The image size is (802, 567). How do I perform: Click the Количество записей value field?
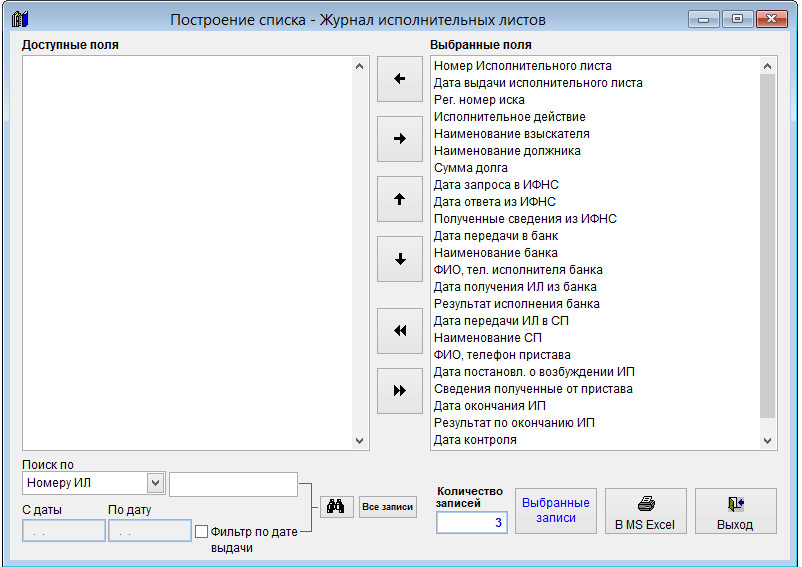[x=472, y=523]
